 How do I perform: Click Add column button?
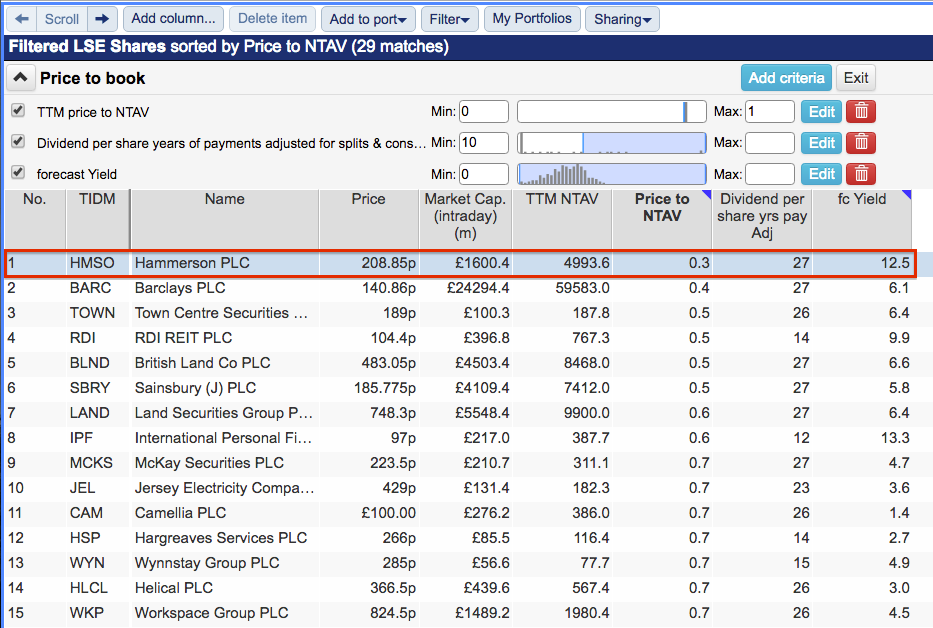pos(173,19)
